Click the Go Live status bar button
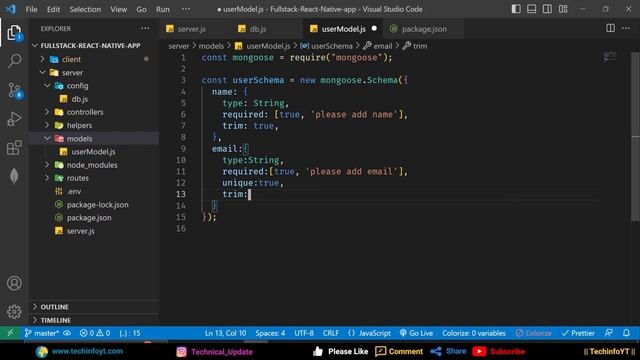The width and height of the screenshot is (640, 360). click(416, 333)
